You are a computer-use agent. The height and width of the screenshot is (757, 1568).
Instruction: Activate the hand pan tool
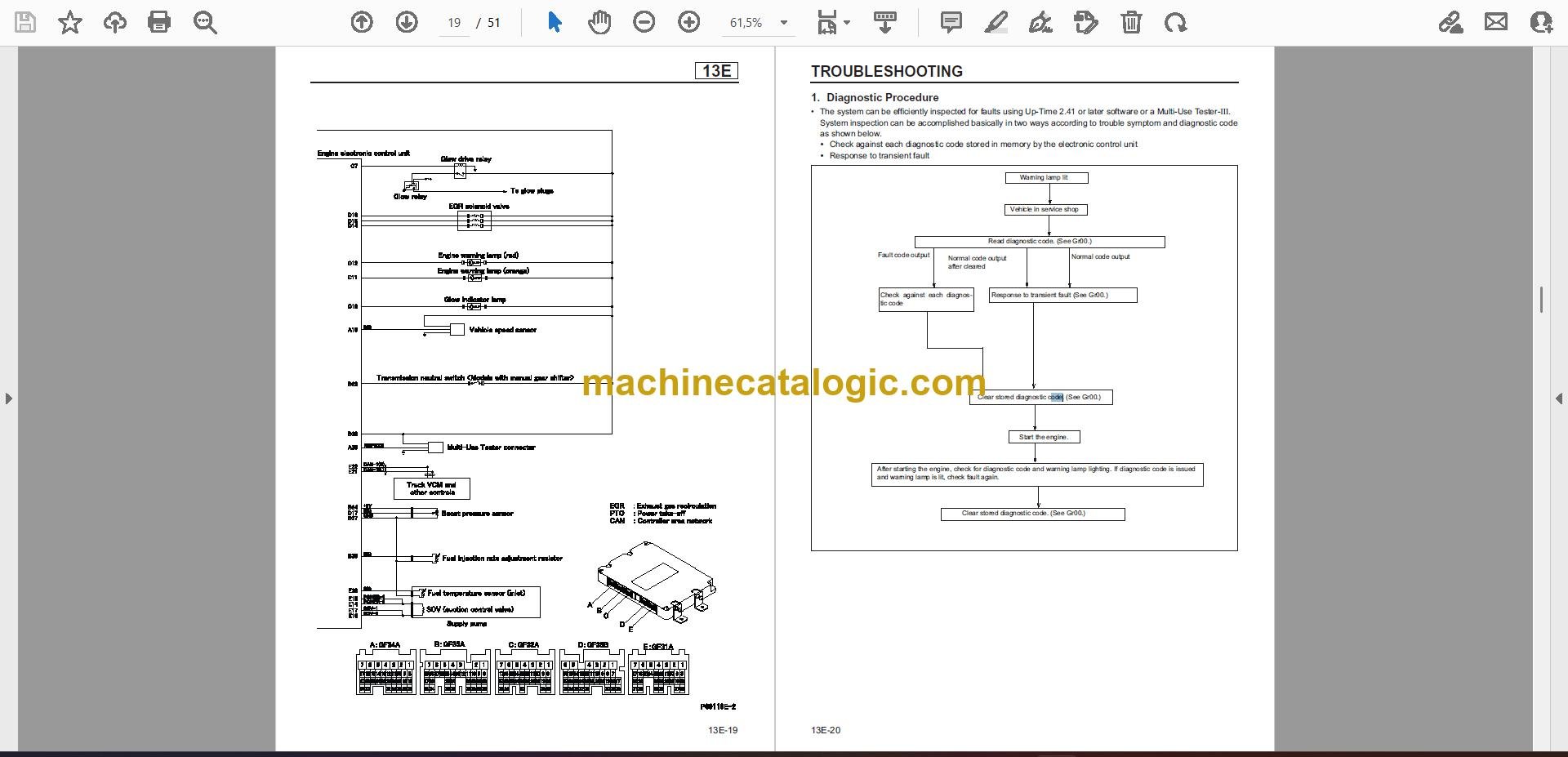click(599, 22)
